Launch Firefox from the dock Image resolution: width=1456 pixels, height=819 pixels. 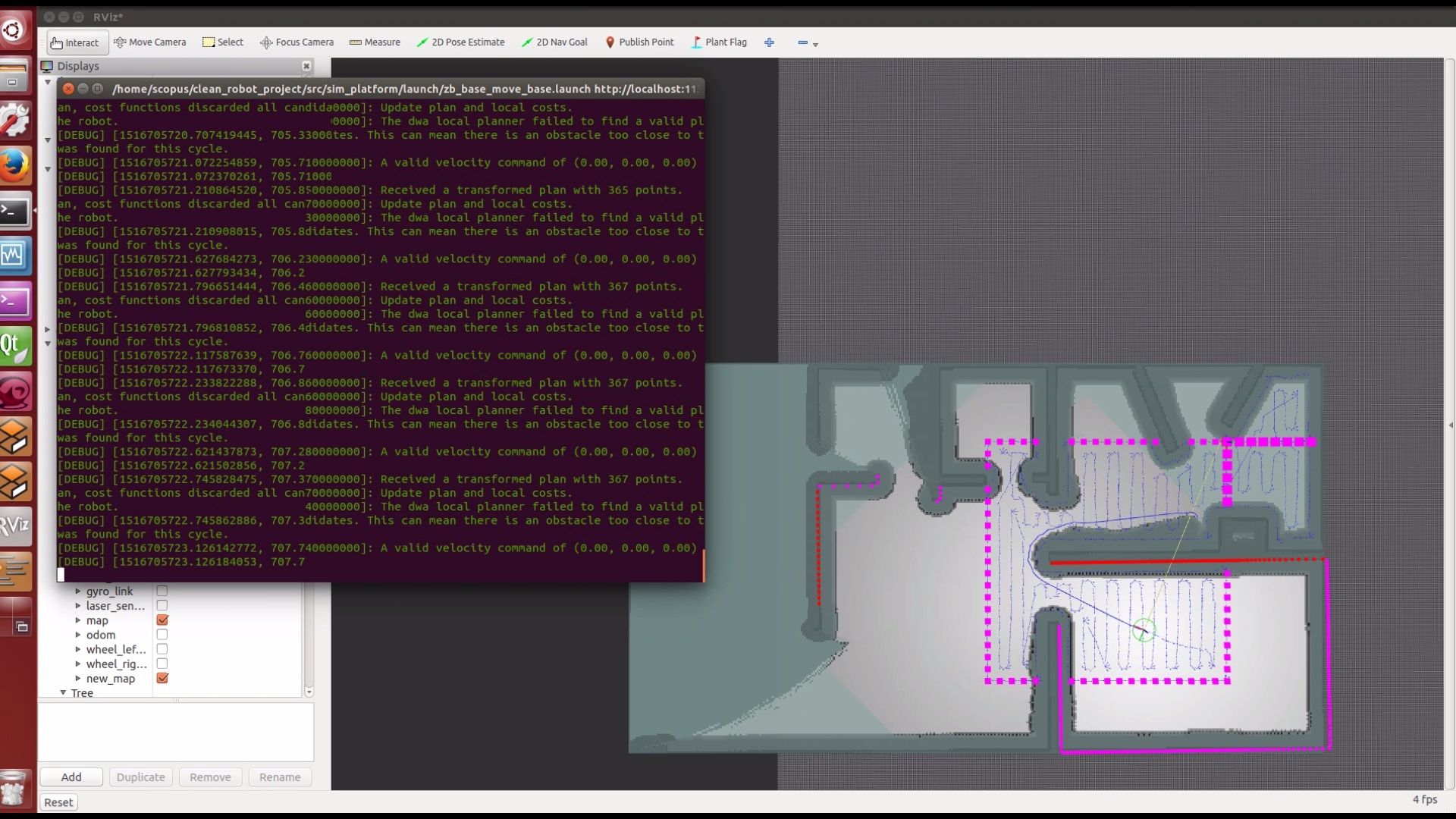(15, 165)
